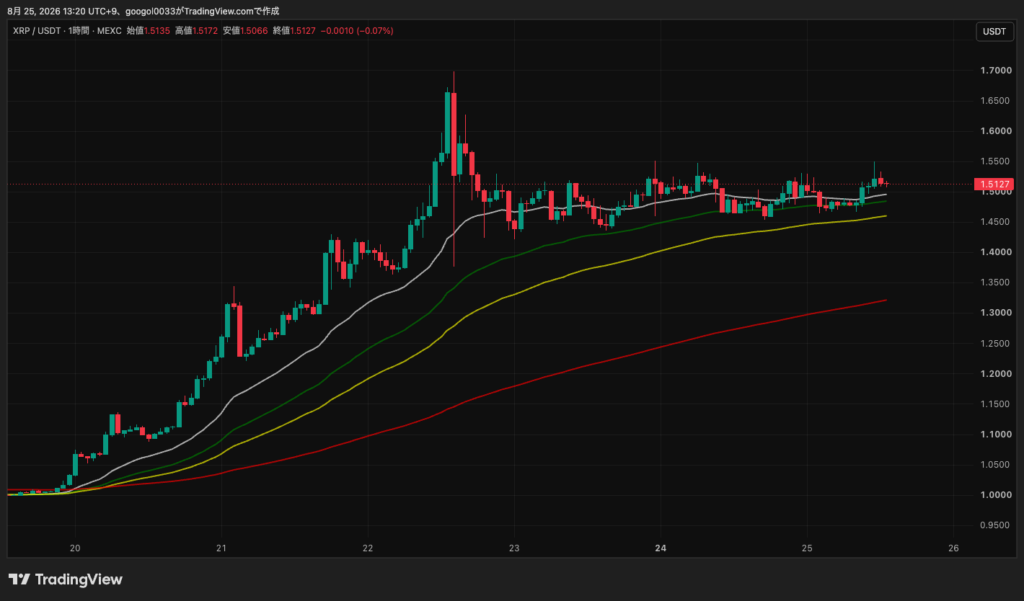The image size is (1024, 601).
Task: Click the 1.3000 price axis label
Action: coord(996,313)
